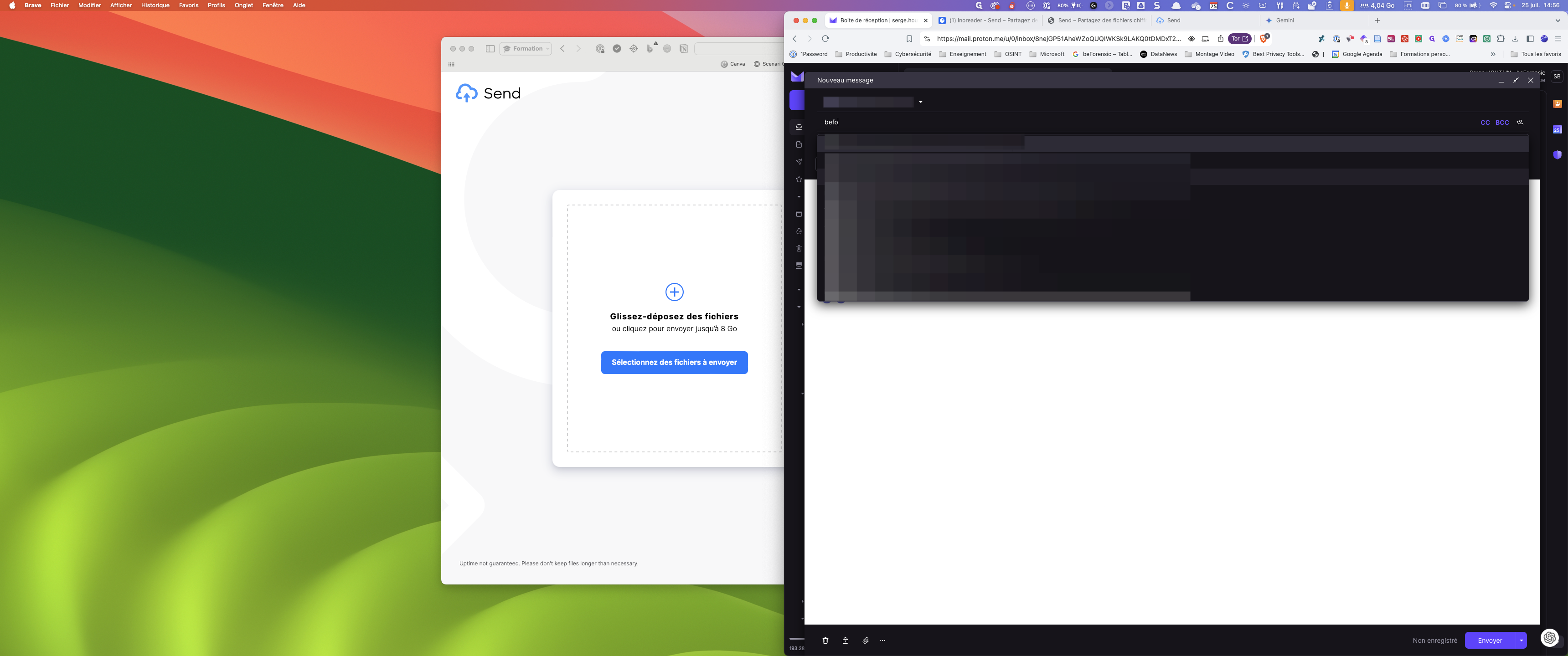Discard draft with the trash icon
The width and height of the screenshot is (1568, 656).
click(x=825, y=640)
